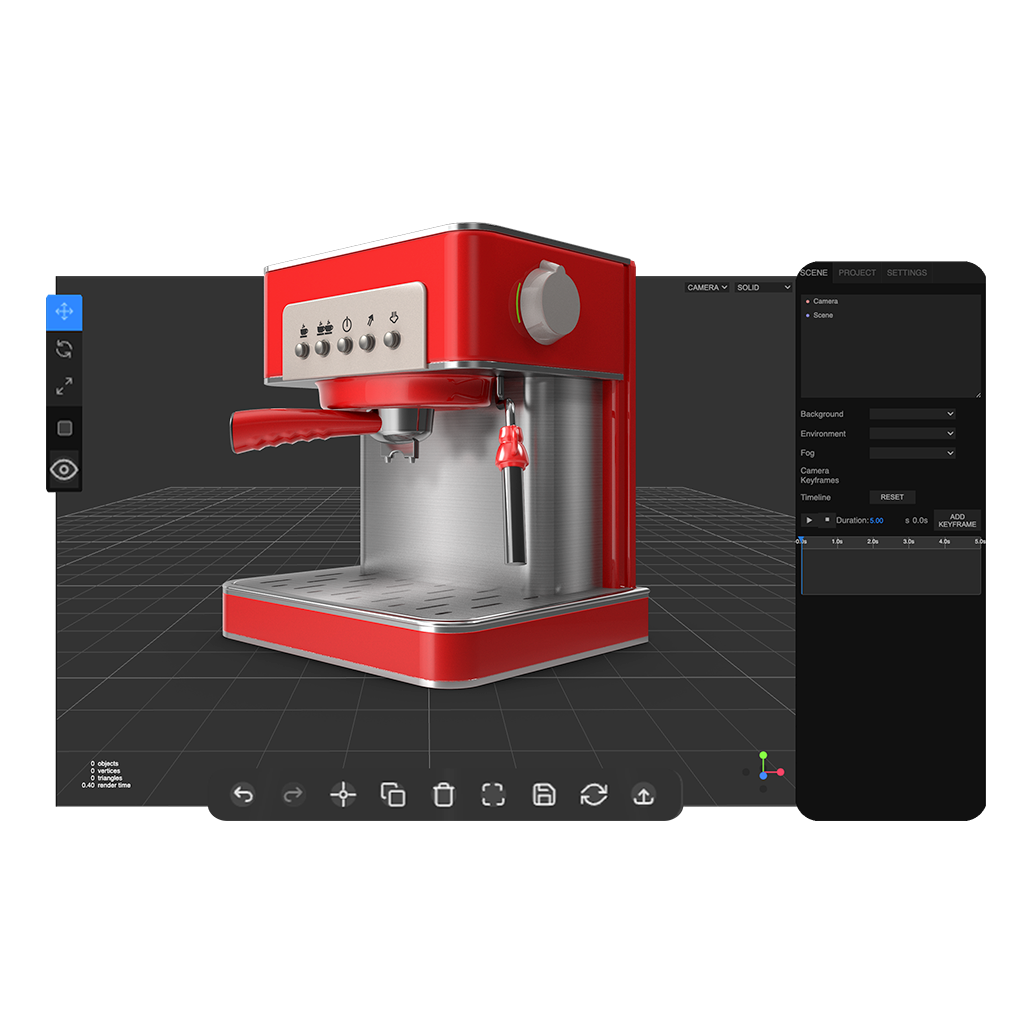This screenshot has width=1024, height=1024.
Task: Export the model using the upload icon
Action: [x=643, y=796]
